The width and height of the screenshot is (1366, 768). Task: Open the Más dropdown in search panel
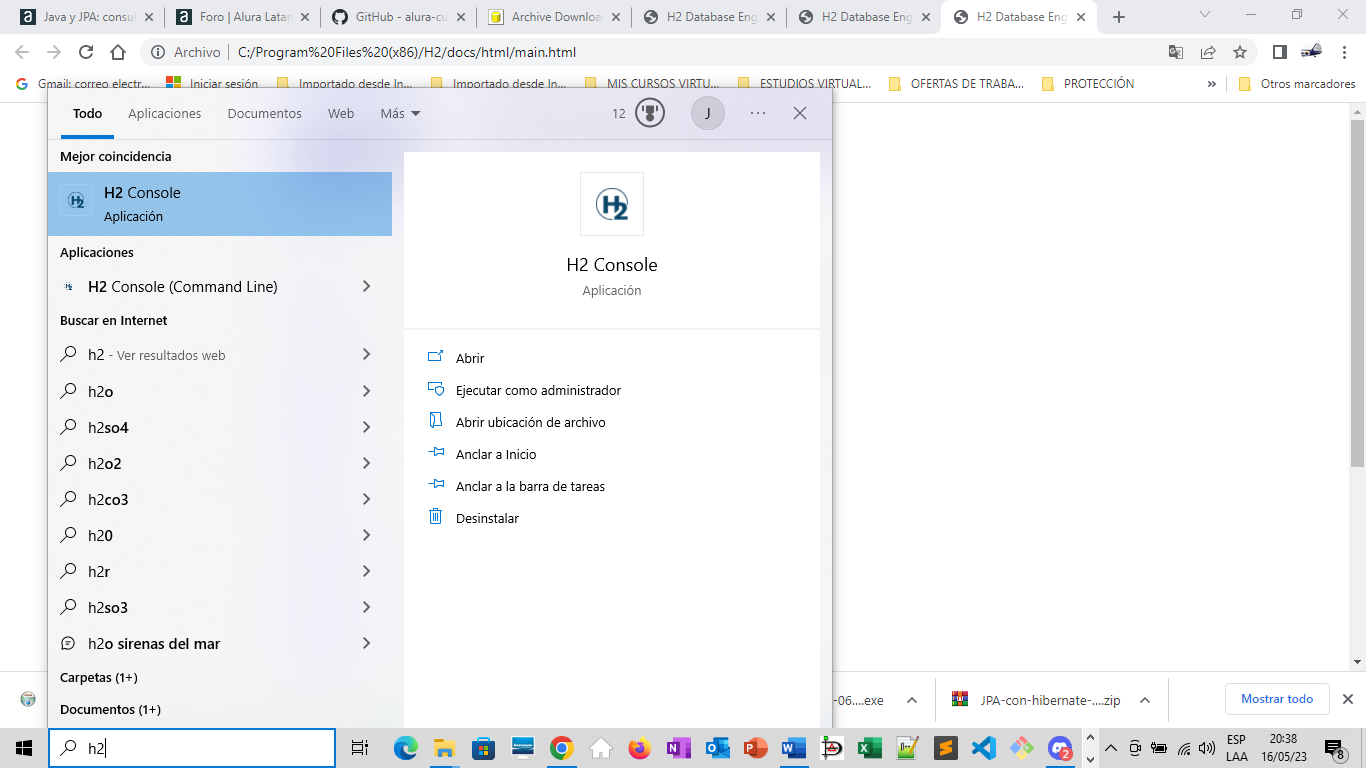coord(400,113)
